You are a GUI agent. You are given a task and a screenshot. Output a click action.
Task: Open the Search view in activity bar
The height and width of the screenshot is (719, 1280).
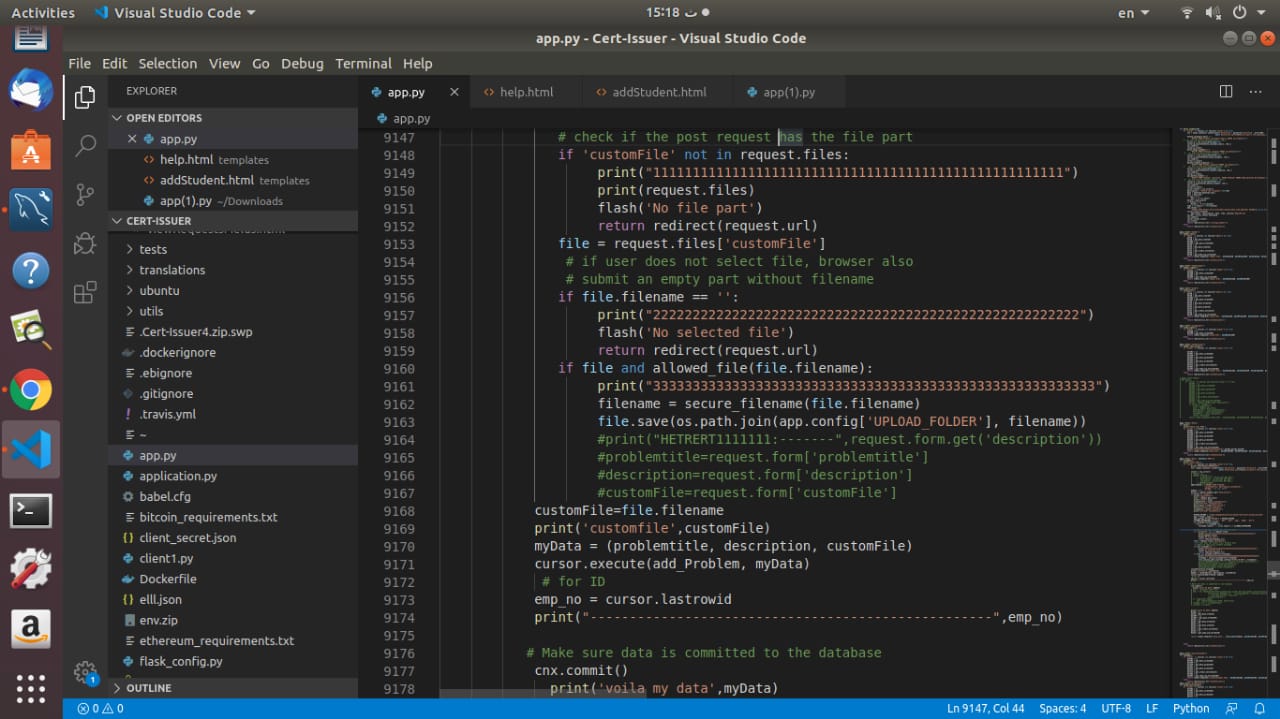(x=85, y=146)
